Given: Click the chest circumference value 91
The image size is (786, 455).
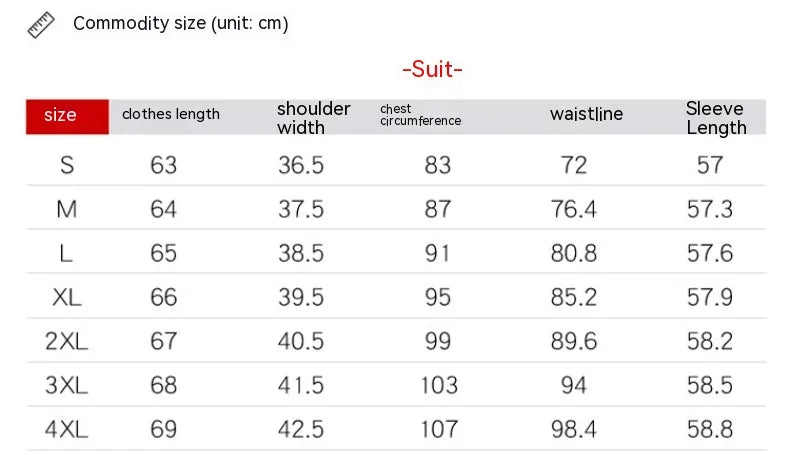Looking at the screenshot, I should coord(438,253).
